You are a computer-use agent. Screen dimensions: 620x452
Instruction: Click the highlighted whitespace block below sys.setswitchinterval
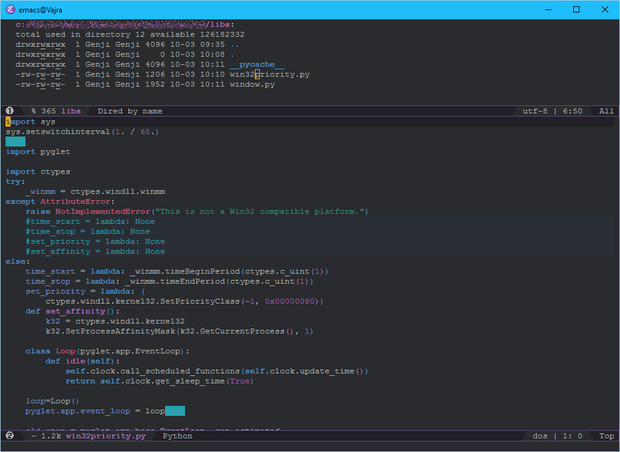coord(15,142)
